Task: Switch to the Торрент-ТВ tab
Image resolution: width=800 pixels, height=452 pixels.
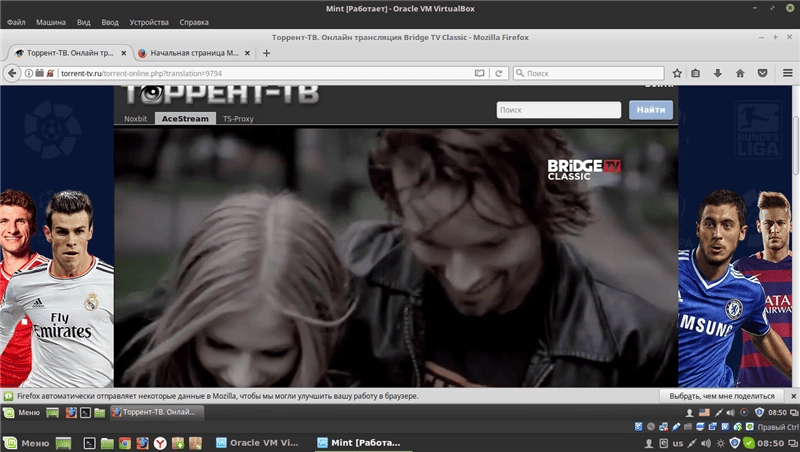Action: tap(70, 53)
